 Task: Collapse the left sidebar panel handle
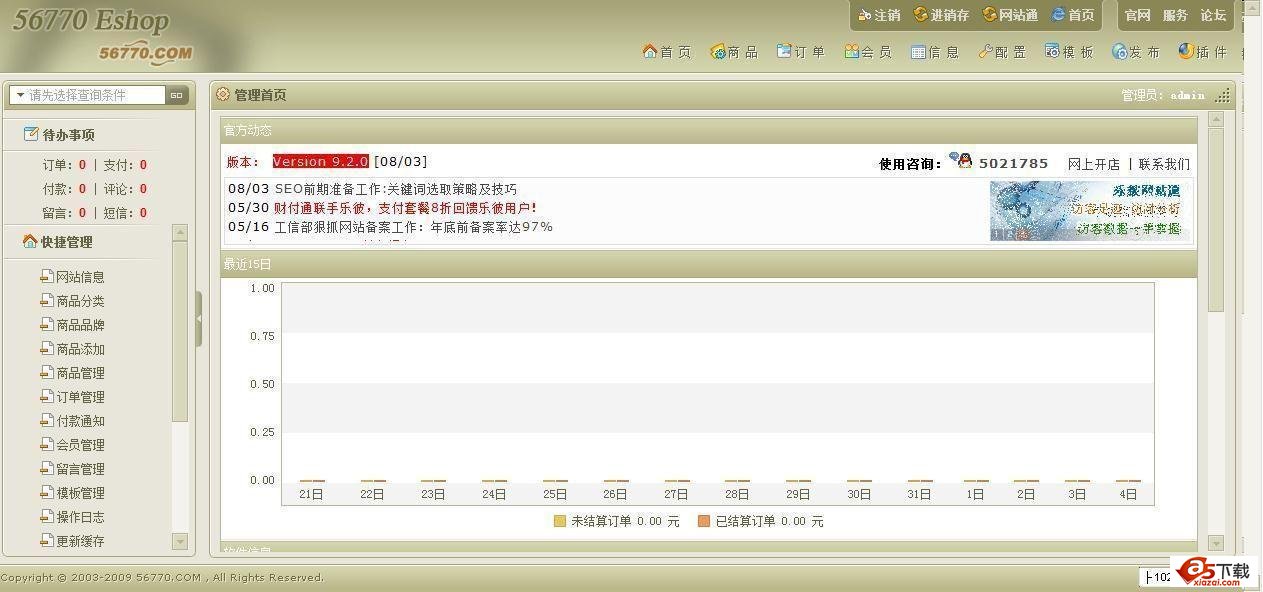click(x=199, y=318)
